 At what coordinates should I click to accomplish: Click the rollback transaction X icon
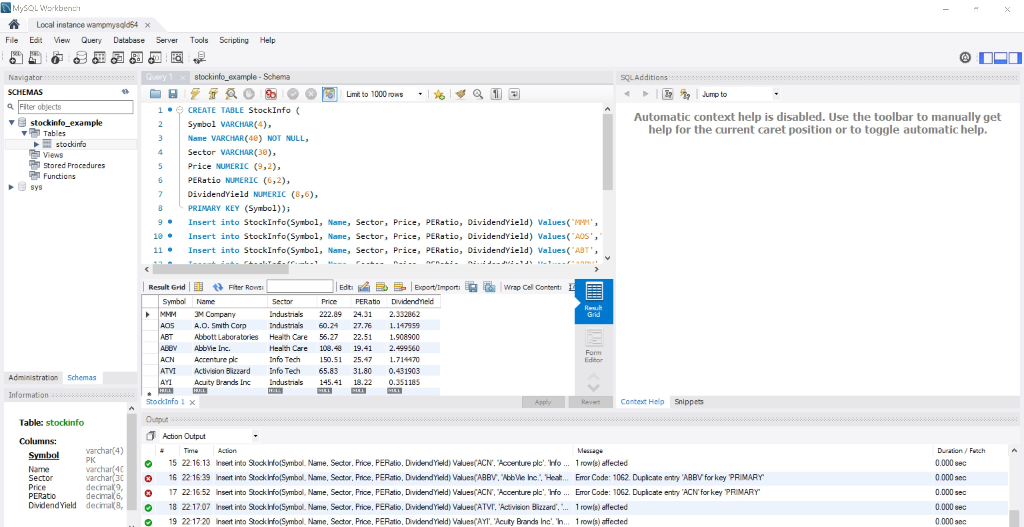[x=311, y=94]
